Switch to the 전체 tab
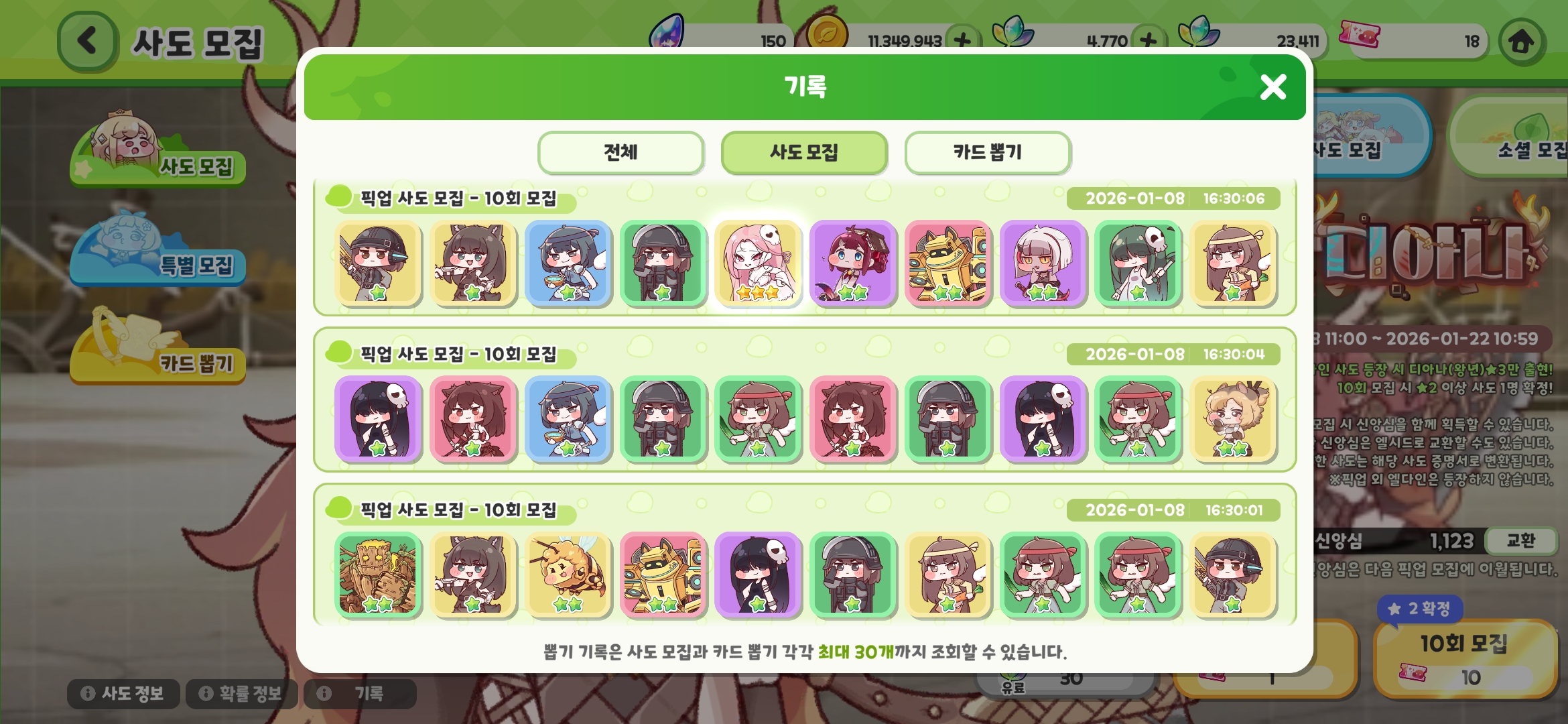1568x724 pixels. pos(620,152)
